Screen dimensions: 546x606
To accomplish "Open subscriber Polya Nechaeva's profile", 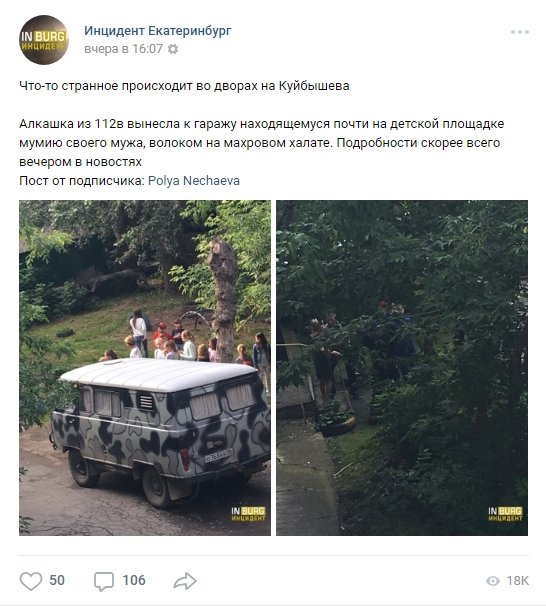I will click(x=194, y=180).
